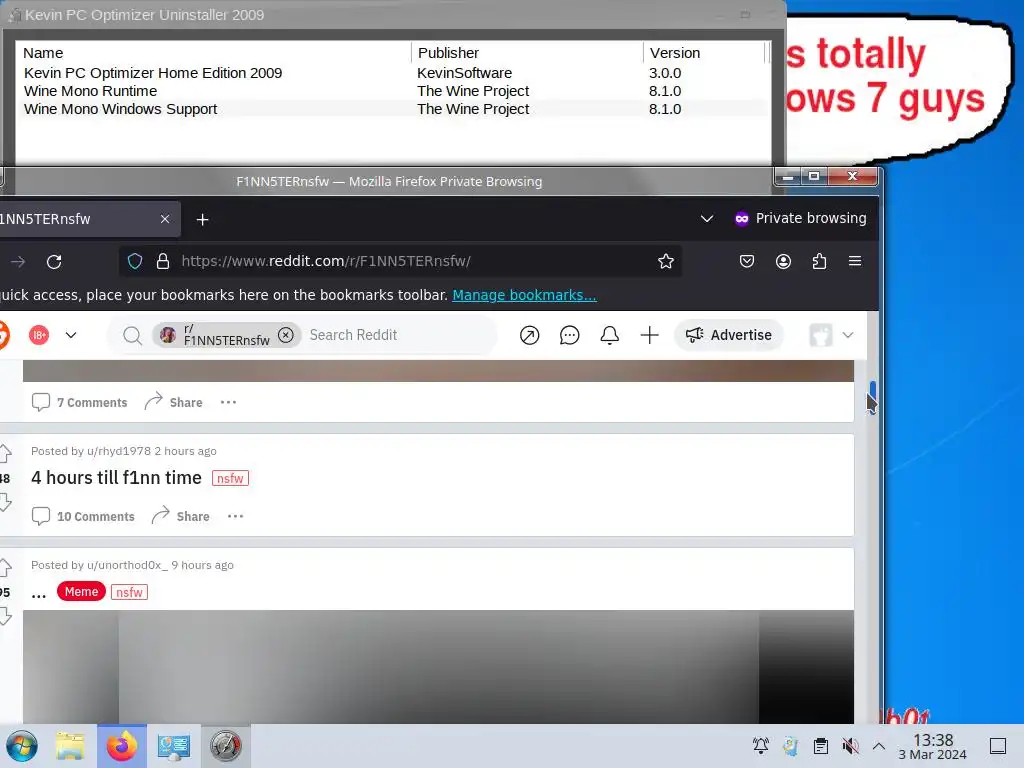This screenshot has height=768, width=1024.
Task: Click the Private browsing indicator
Action: click(x=801, y=218)
